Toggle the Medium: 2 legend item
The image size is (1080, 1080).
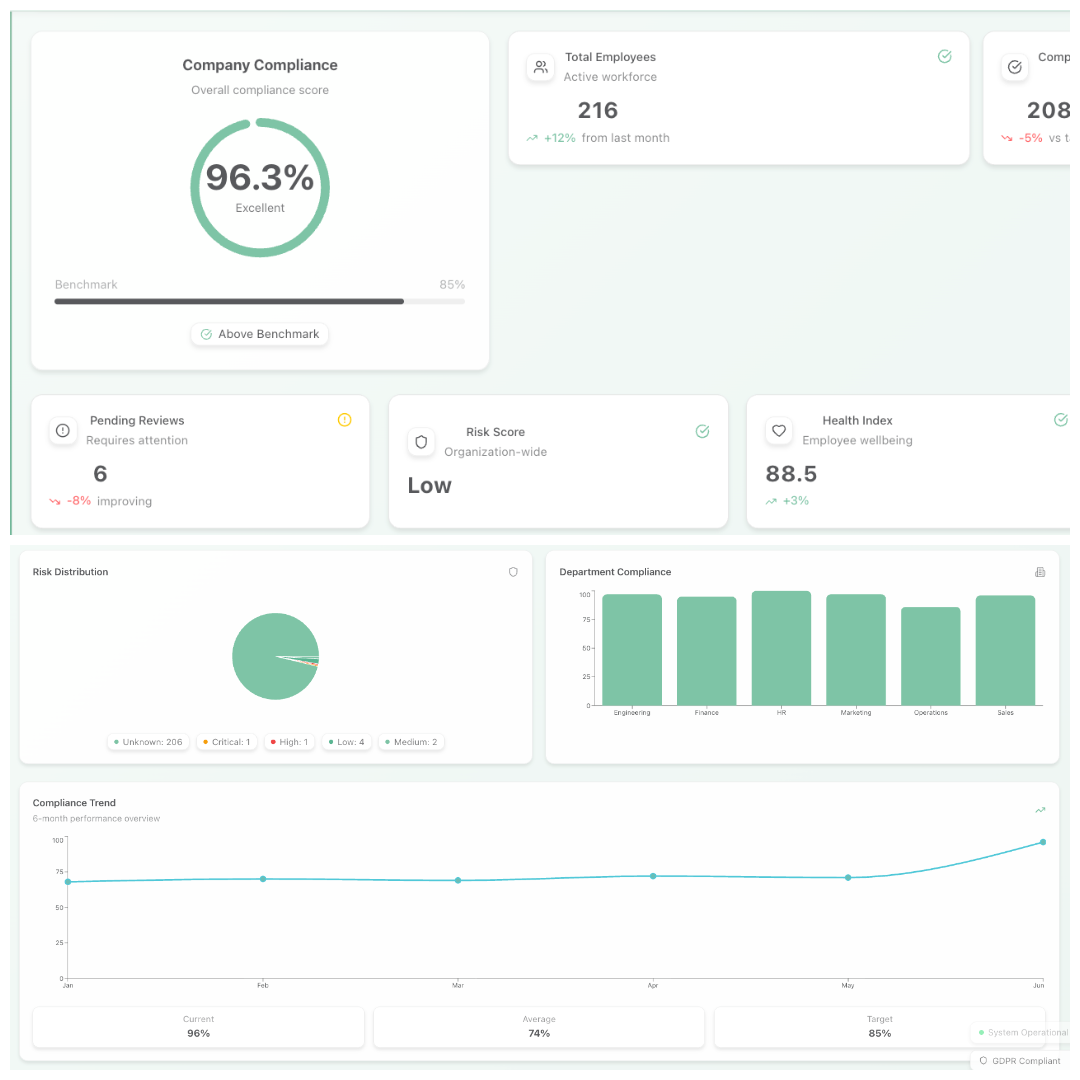[x=411, y=742]
